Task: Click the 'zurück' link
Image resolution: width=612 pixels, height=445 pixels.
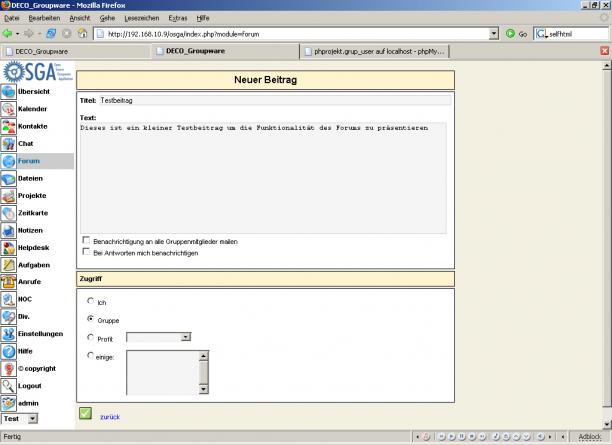Action: [109, 416]
